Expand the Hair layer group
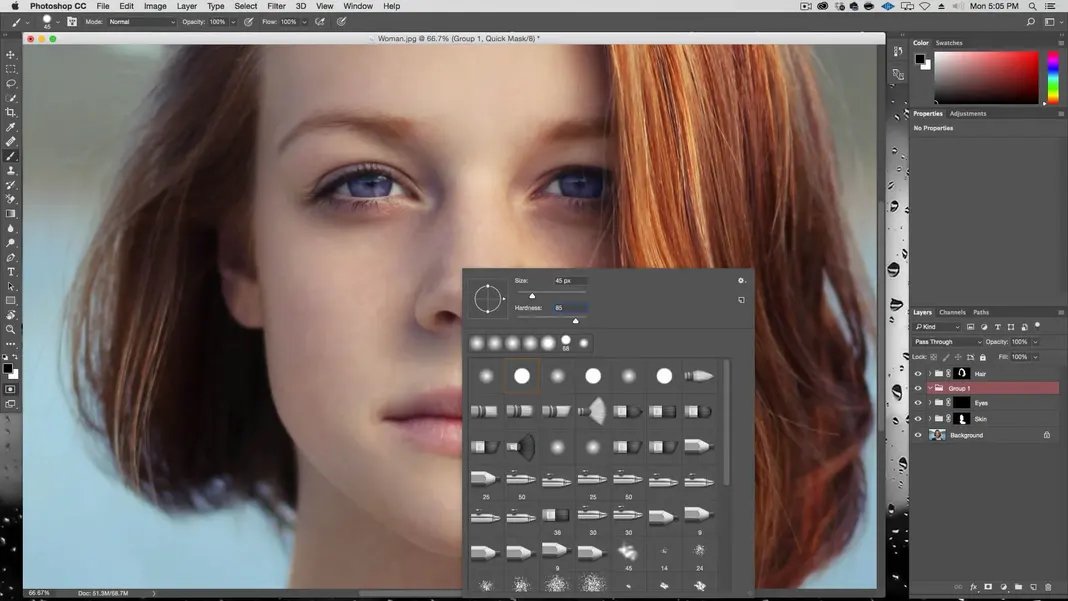Screen dimensions: 1068x601 (929, 373)
